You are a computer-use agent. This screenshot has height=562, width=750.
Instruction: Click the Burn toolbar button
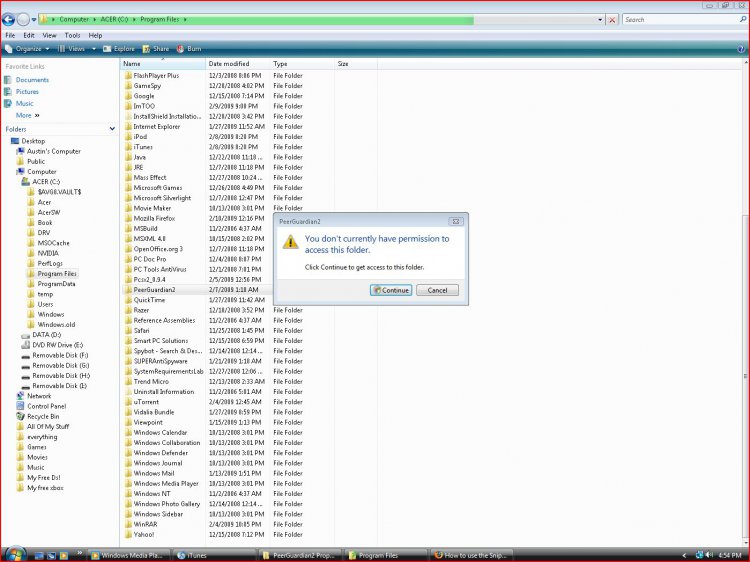pos(189,49)
